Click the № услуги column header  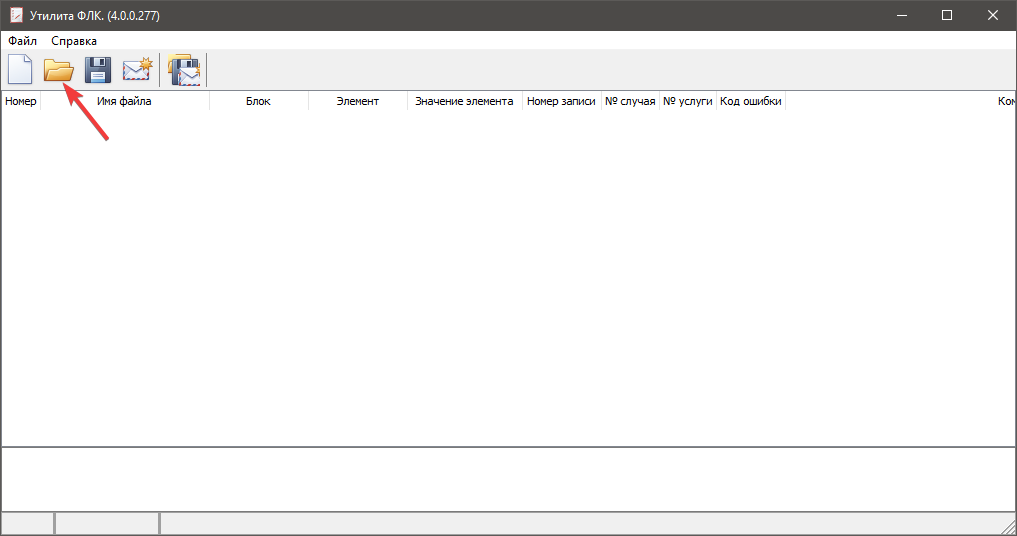pos(688,101)
